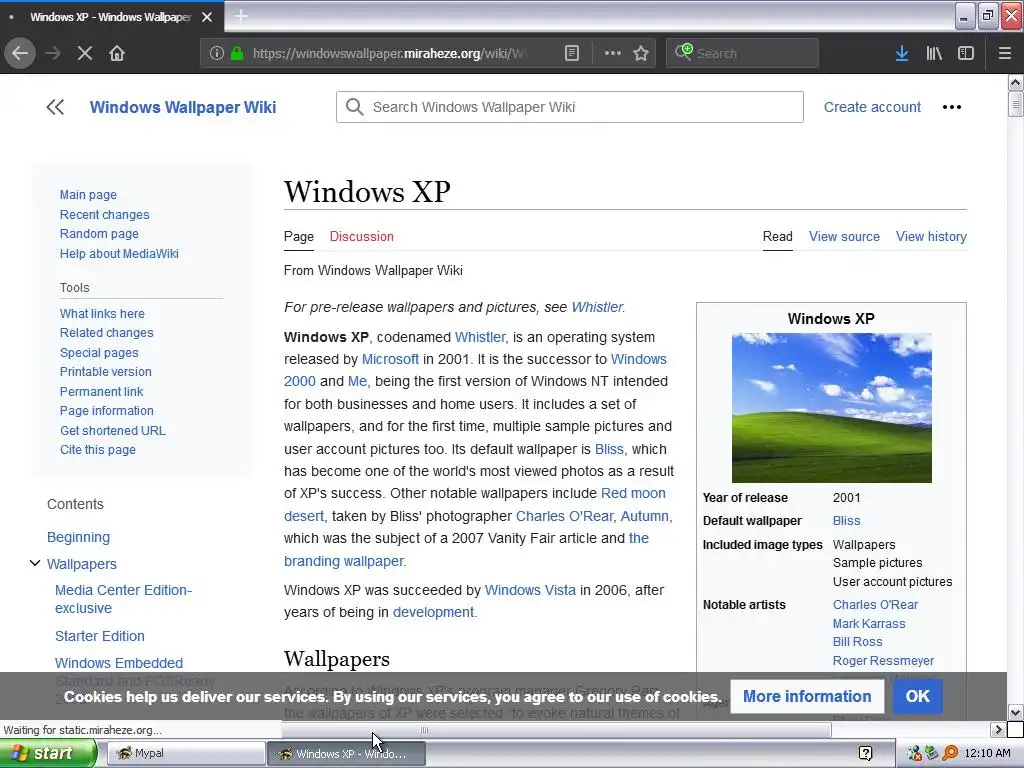This screenshot has height=768, width=1024.
Task: Go to Windows Wallpaper Wiki home title
Action: [183, 107]
